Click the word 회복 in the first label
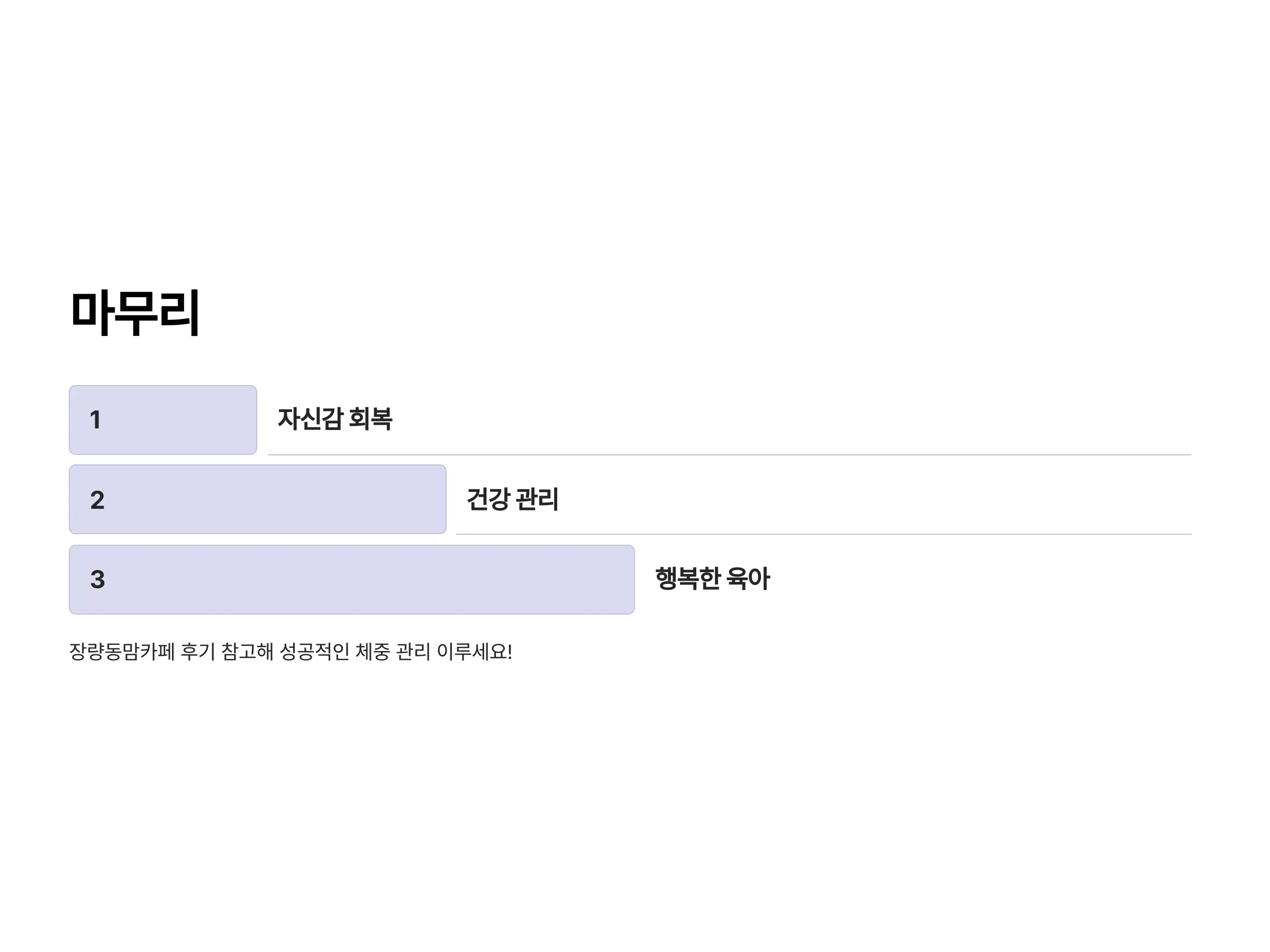 click(370, 419)
